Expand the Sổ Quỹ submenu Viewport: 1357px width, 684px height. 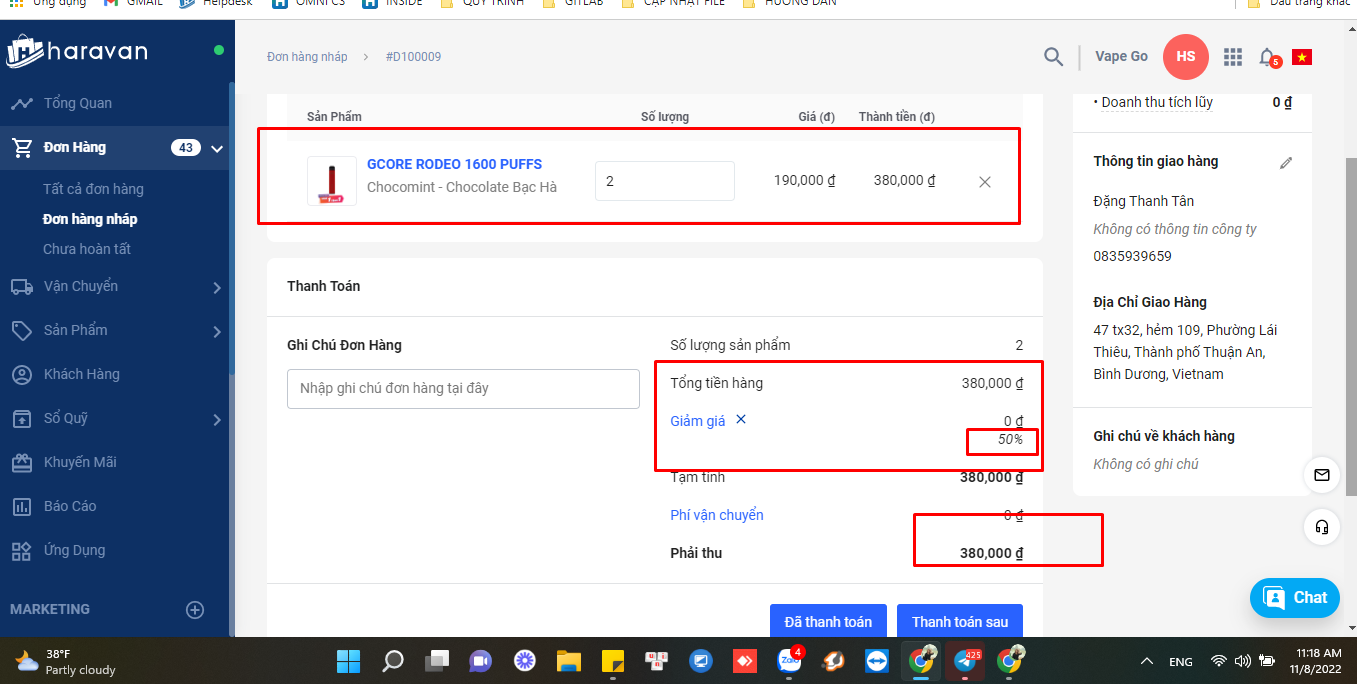click(217, 420)
